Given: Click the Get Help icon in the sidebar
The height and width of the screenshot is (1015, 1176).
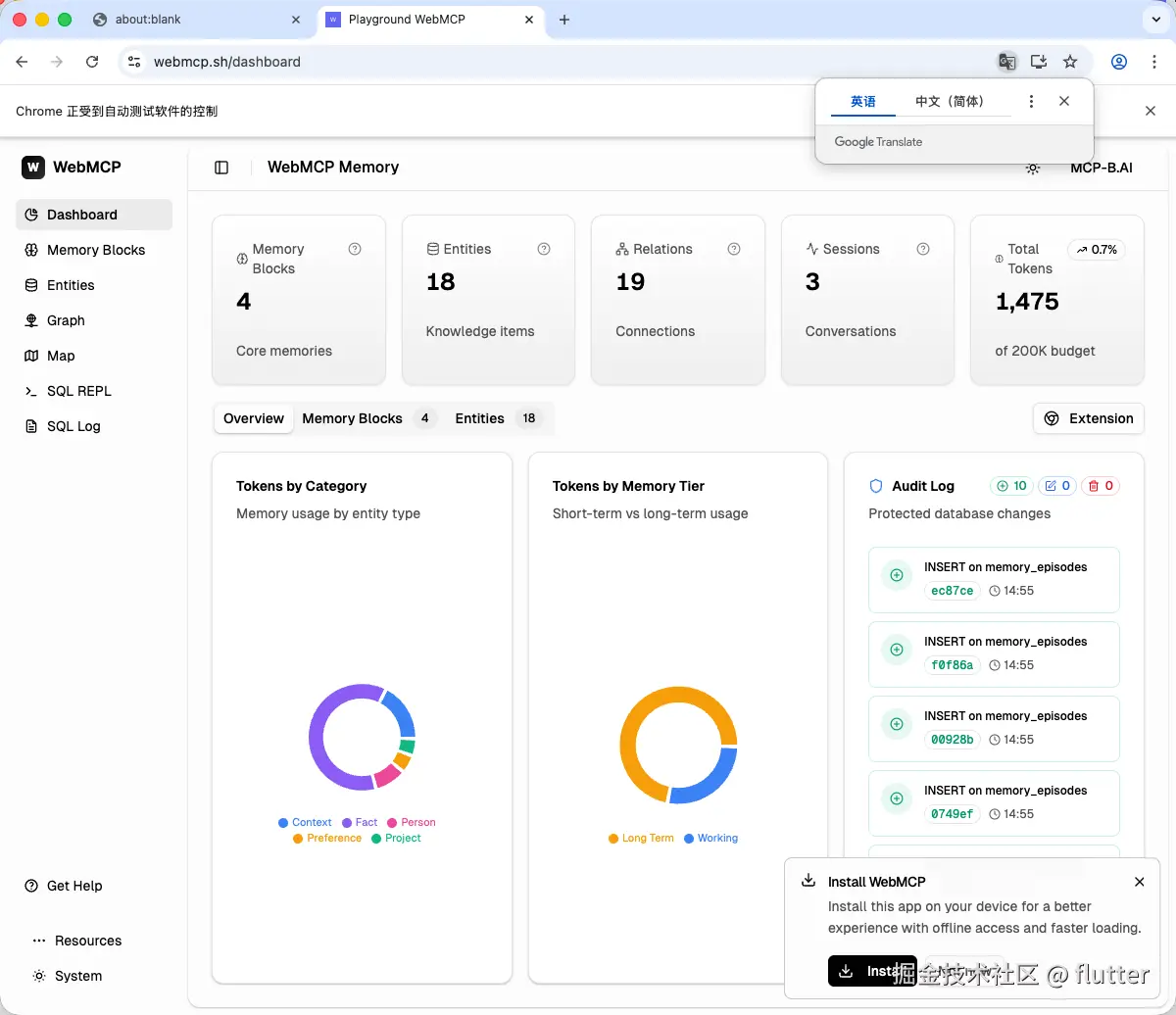Looking at the screenshot, I should 29,886.
